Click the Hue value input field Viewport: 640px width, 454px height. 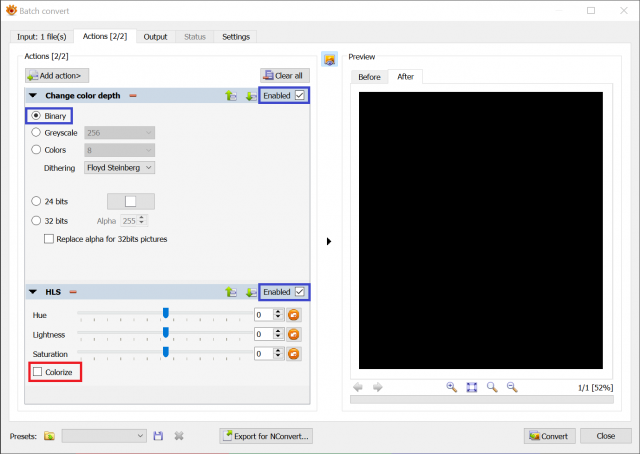(x=264, y=315)
